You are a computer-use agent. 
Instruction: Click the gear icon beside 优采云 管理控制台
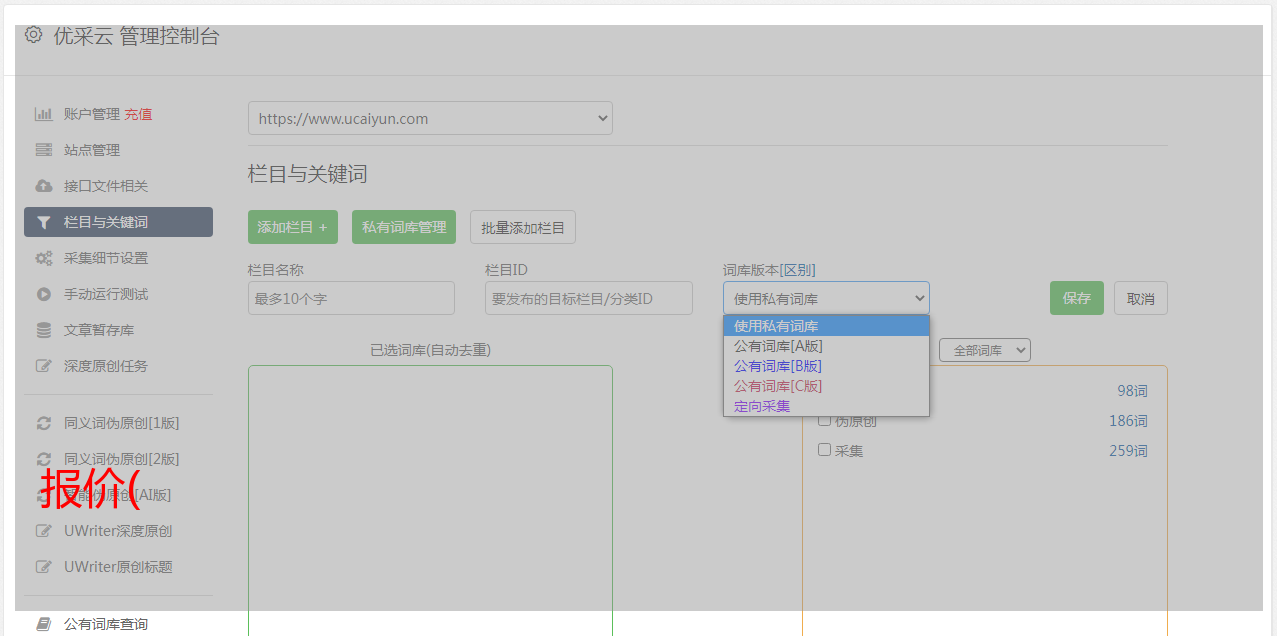point(33,35)
